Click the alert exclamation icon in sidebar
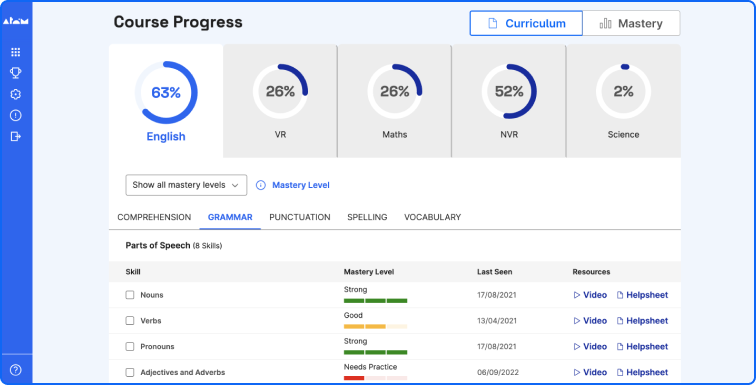 click(15, 115)
